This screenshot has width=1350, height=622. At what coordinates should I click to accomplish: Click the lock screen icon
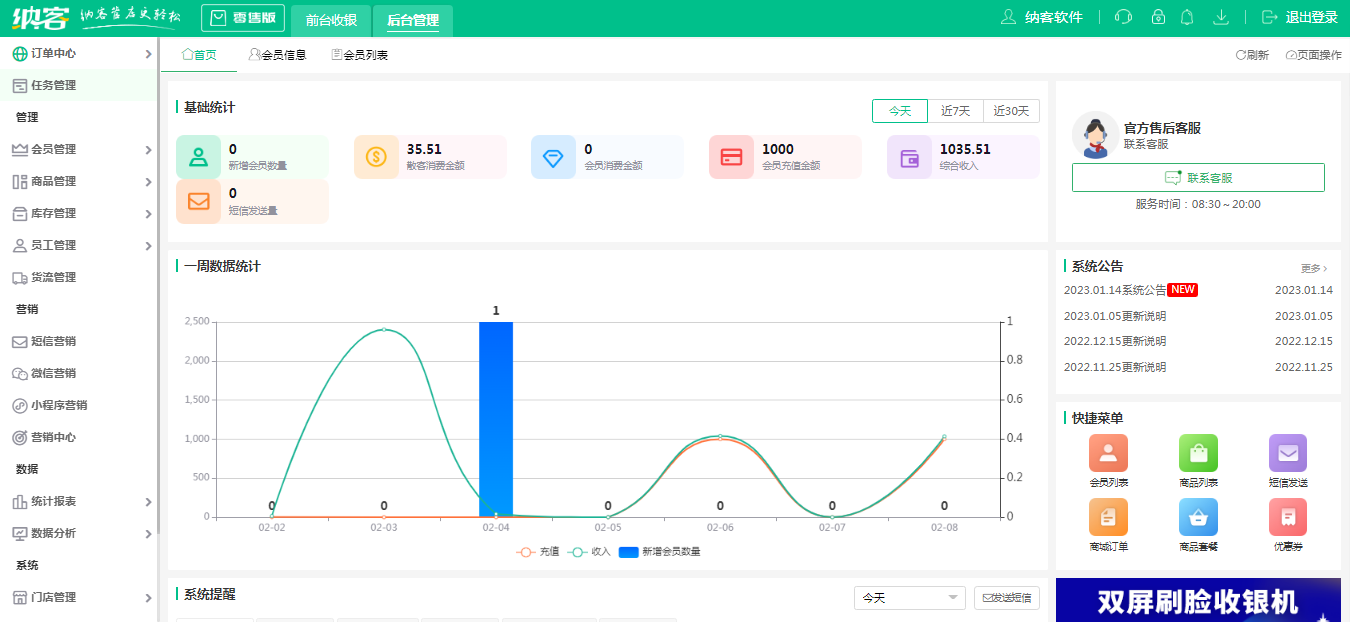tap(1158, 17)
